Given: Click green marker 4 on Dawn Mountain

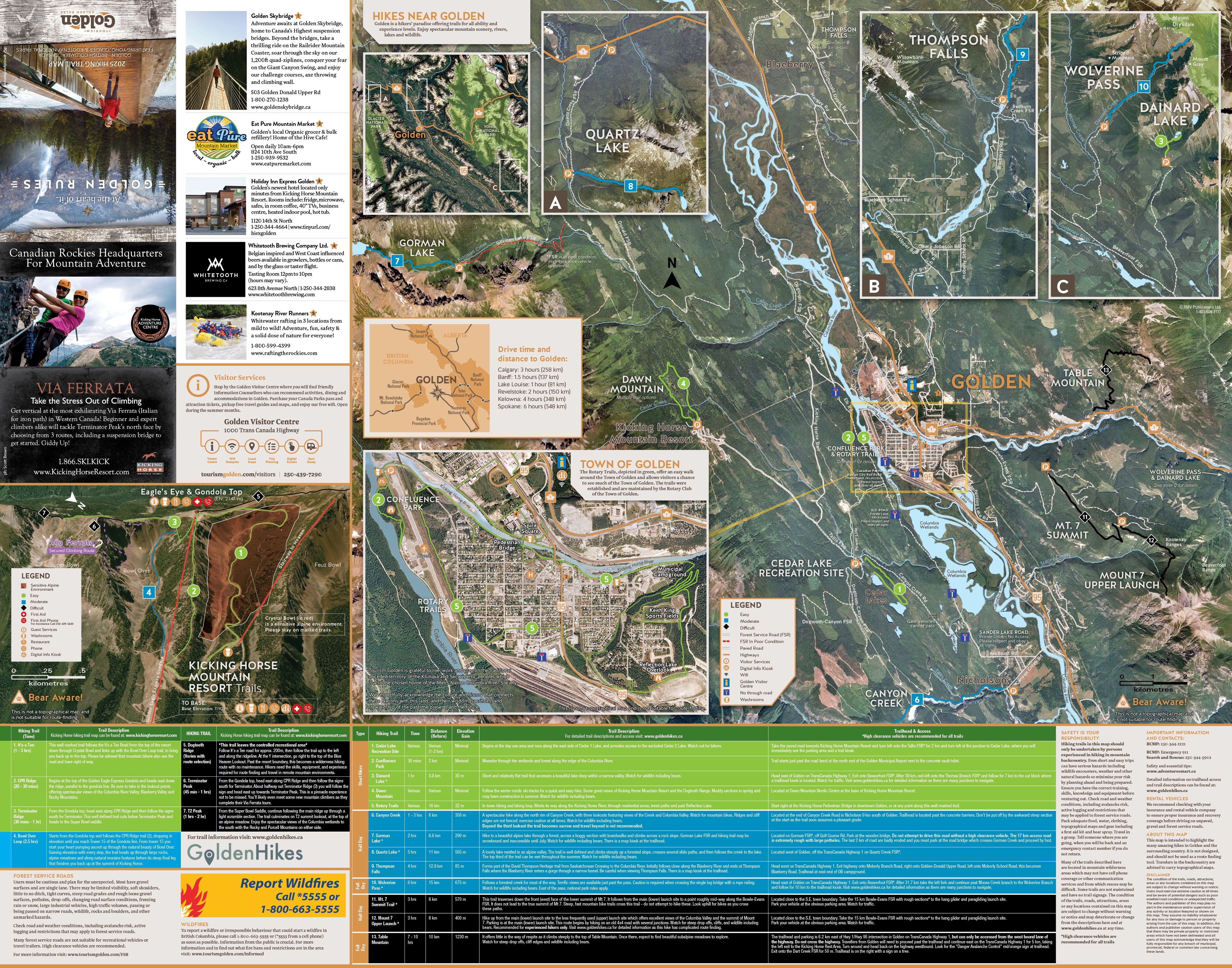Looking at the screenshot, I should click(x=683, y=384).
